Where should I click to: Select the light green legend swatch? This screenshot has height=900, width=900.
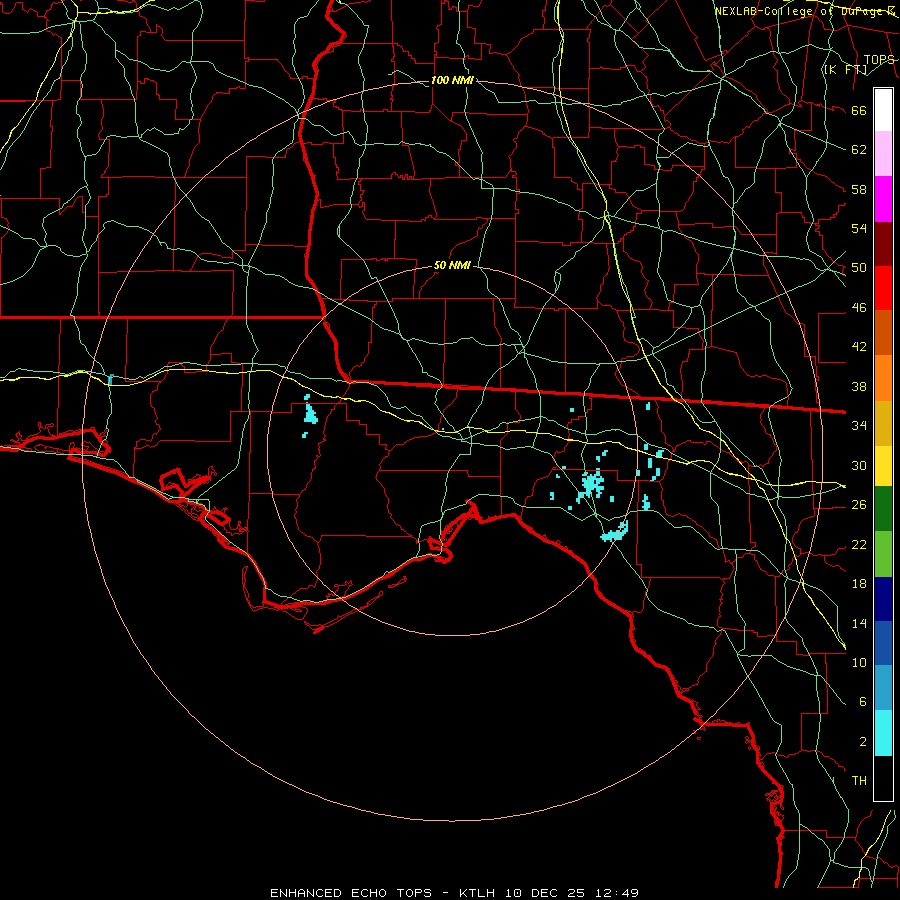click(883, 554)
